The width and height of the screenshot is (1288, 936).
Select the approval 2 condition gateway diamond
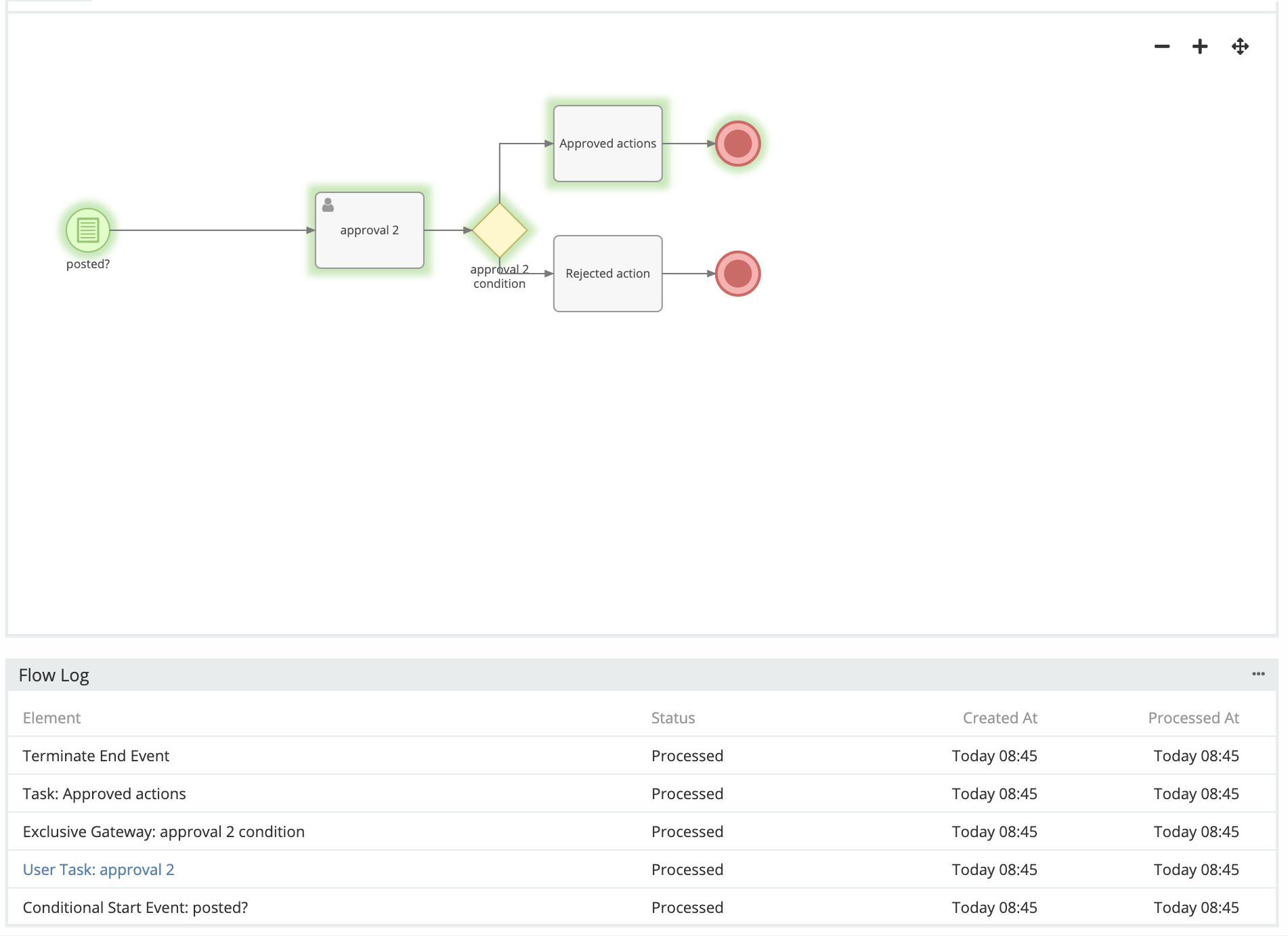point(500,230)
